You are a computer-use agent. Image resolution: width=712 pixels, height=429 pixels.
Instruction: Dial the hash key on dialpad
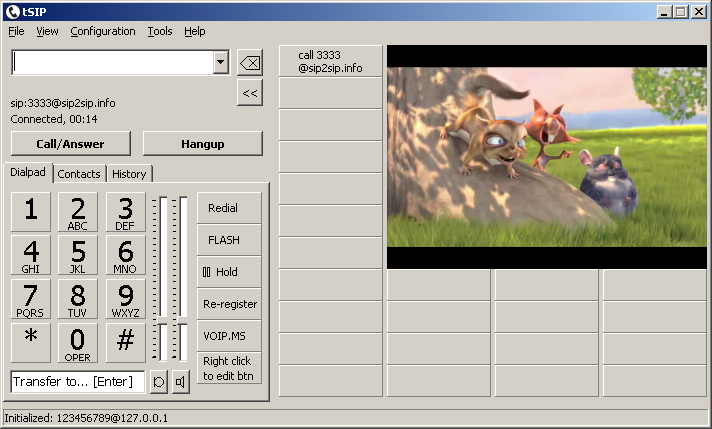click(x=125, y=343)
